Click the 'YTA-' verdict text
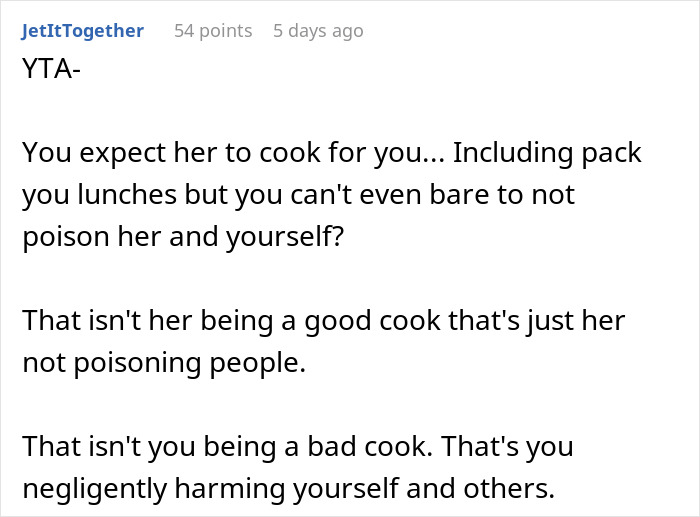This screenshot has height=517, width=700. pyautogui.click(x=51, y=69)
